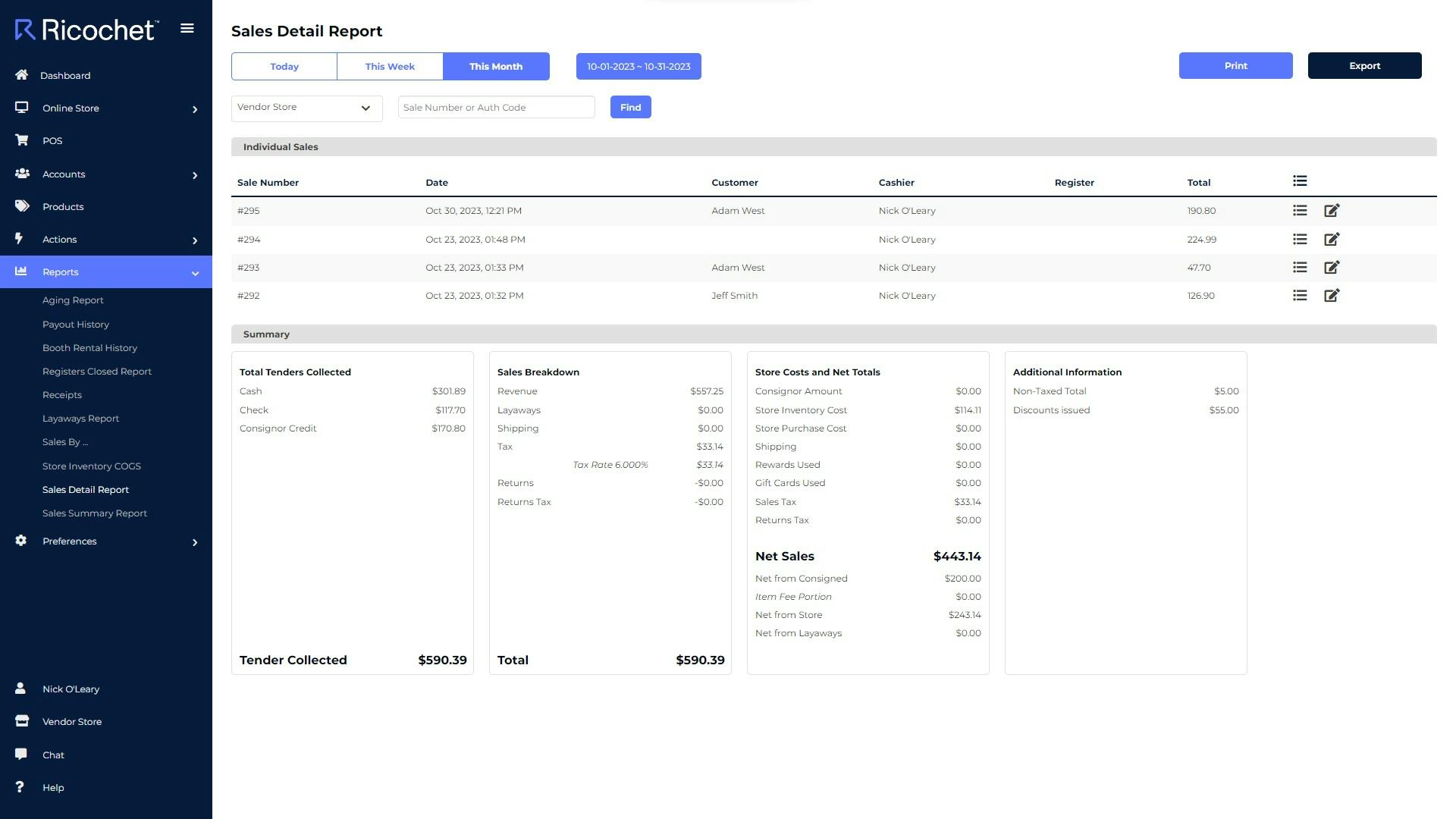Click the Export button
Screen dimensions: 1456x819
(1364, 66)
